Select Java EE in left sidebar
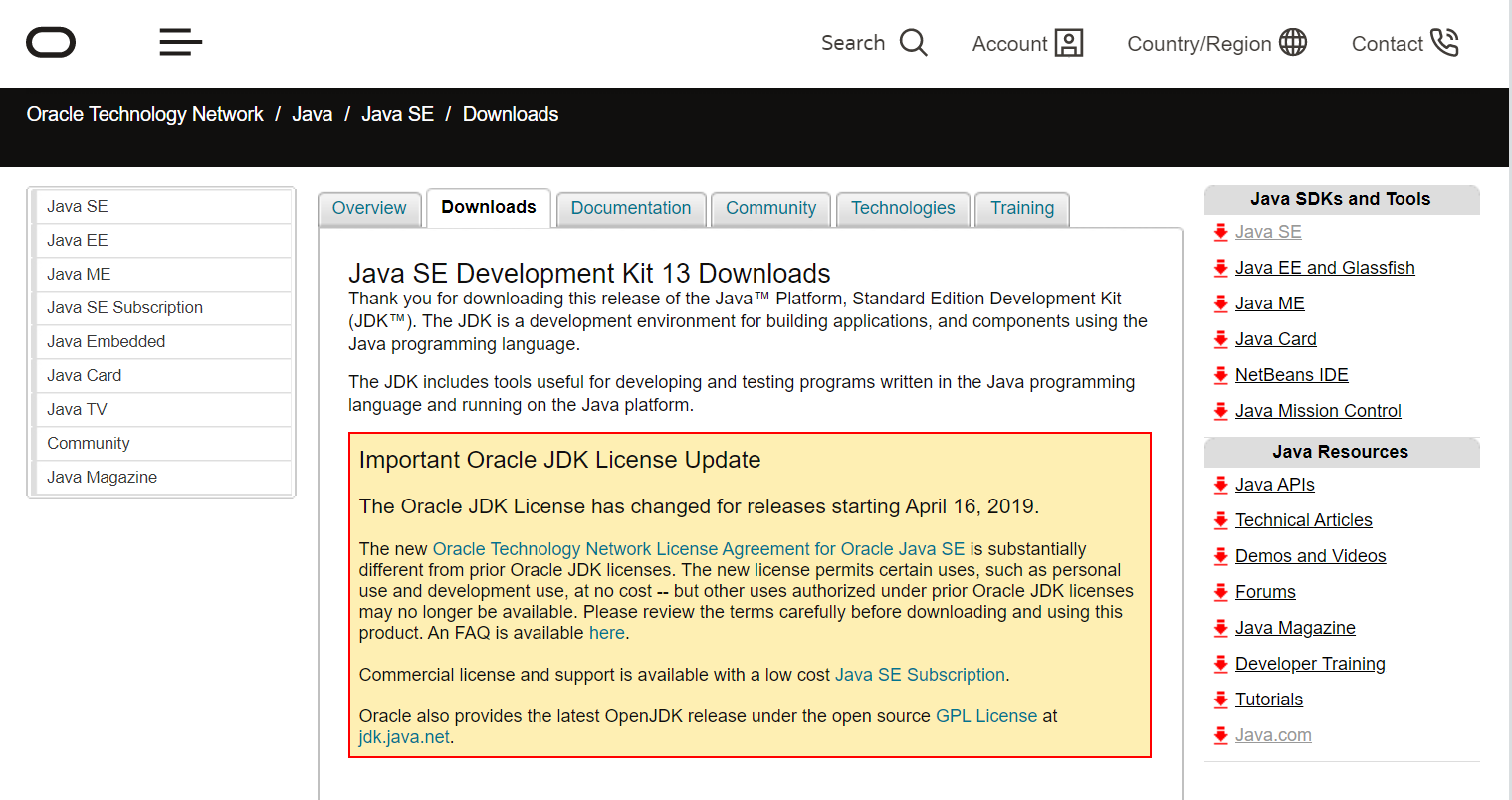Screen dimensions: 1512x800 click(x=162, y=241)
